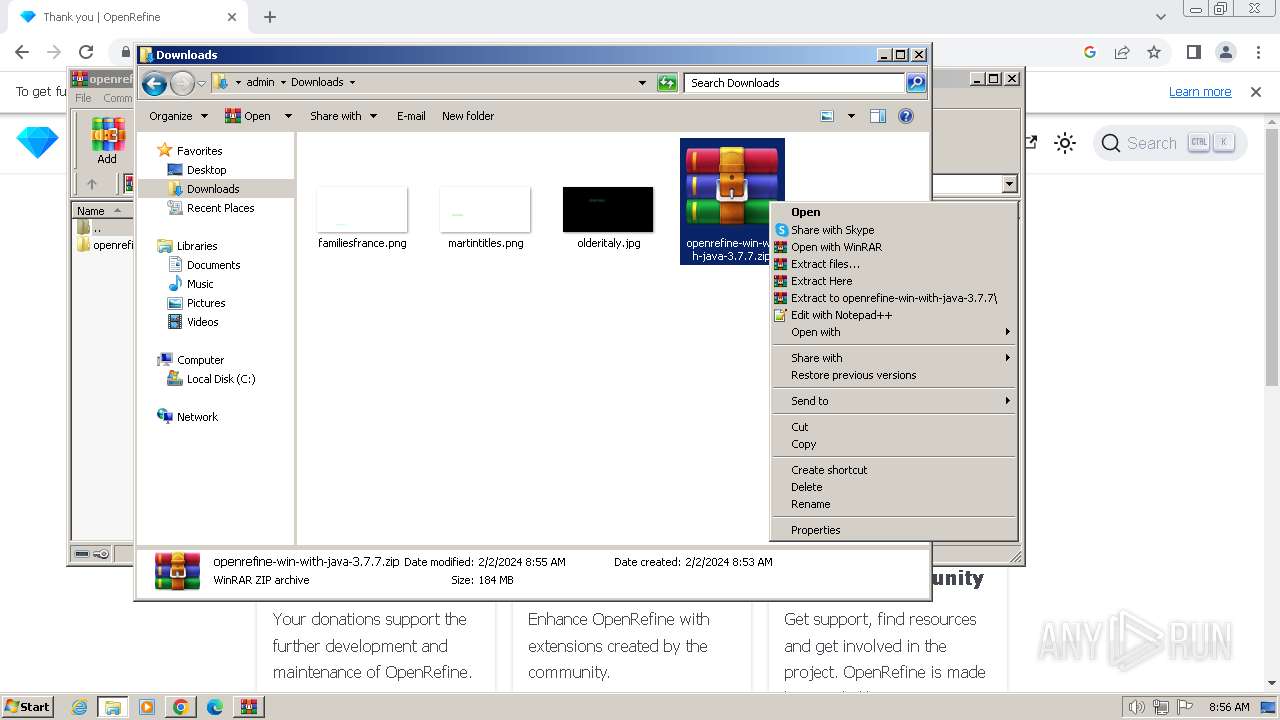This screenshot has width=1280, height=720.
Task: Open Chrome three-dot menu
Action: click(1257, 52)
